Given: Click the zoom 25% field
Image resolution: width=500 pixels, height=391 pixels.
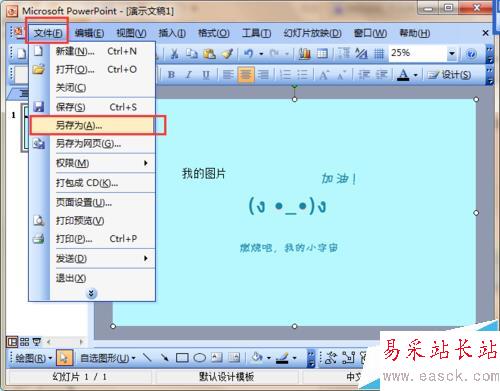Looking at the screenshot, I should [x=417, y=53].
